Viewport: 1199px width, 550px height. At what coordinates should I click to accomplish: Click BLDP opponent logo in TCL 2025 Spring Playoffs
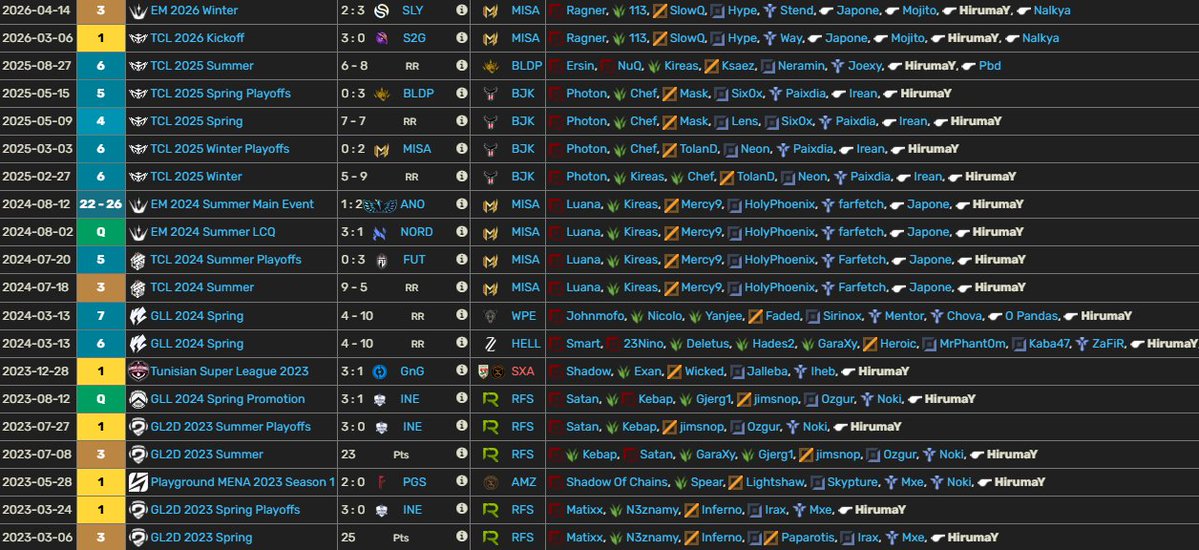coord(381,93)
